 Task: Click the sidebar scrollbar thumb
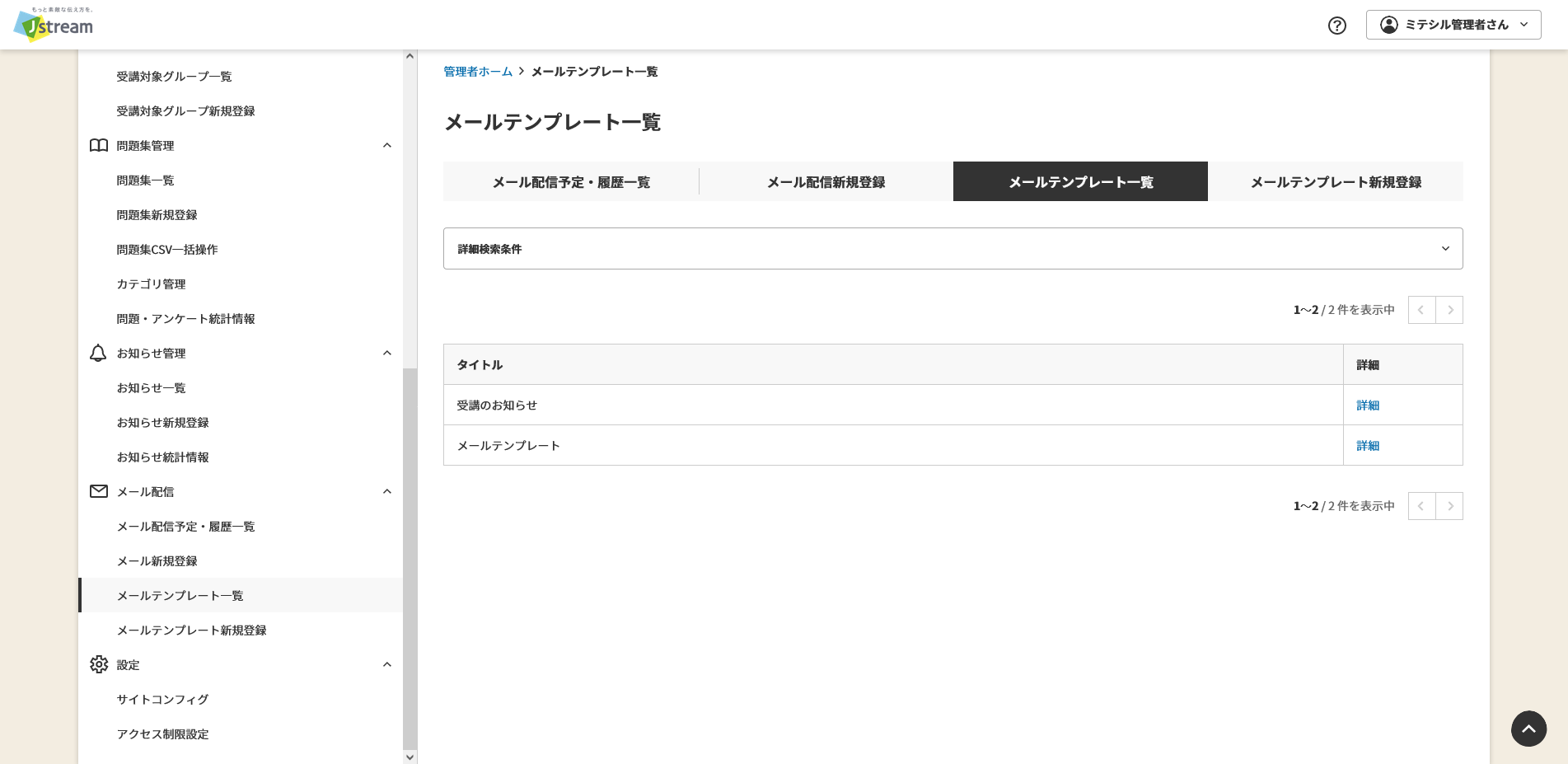click(410, 558)
